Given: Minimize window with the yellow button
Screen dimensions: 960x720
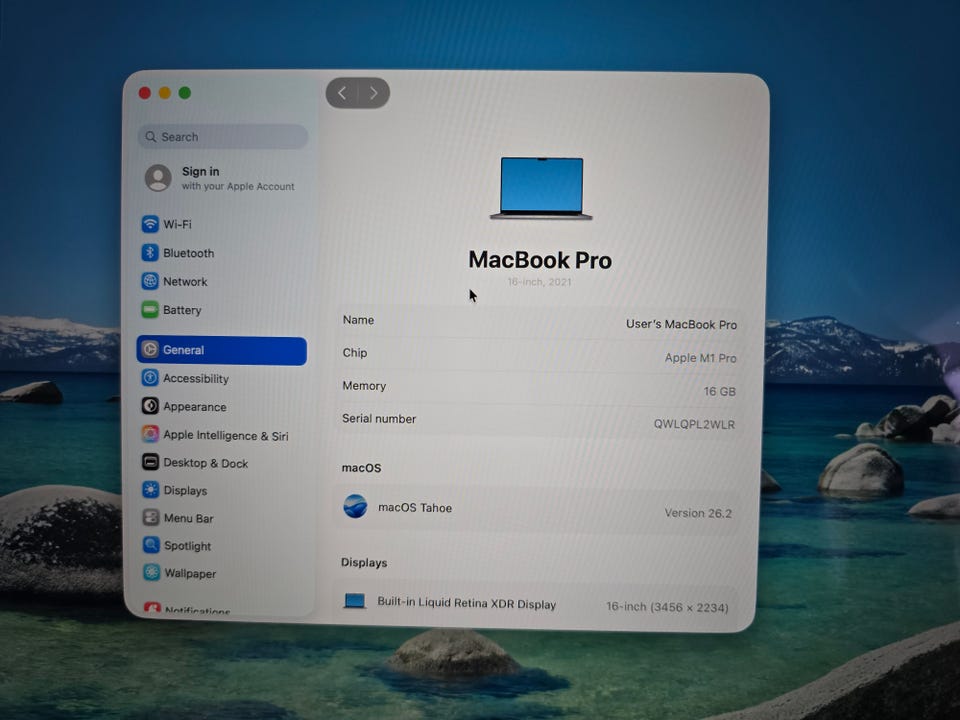Looking at the screenshot, I should pos(165,93).
